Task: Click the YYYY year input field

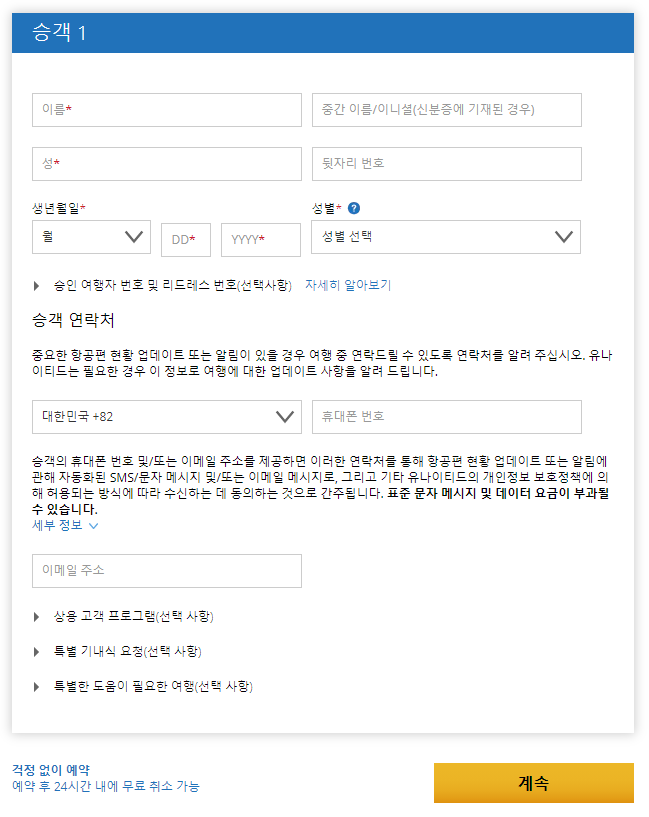Action: click(x=261, y=240)
